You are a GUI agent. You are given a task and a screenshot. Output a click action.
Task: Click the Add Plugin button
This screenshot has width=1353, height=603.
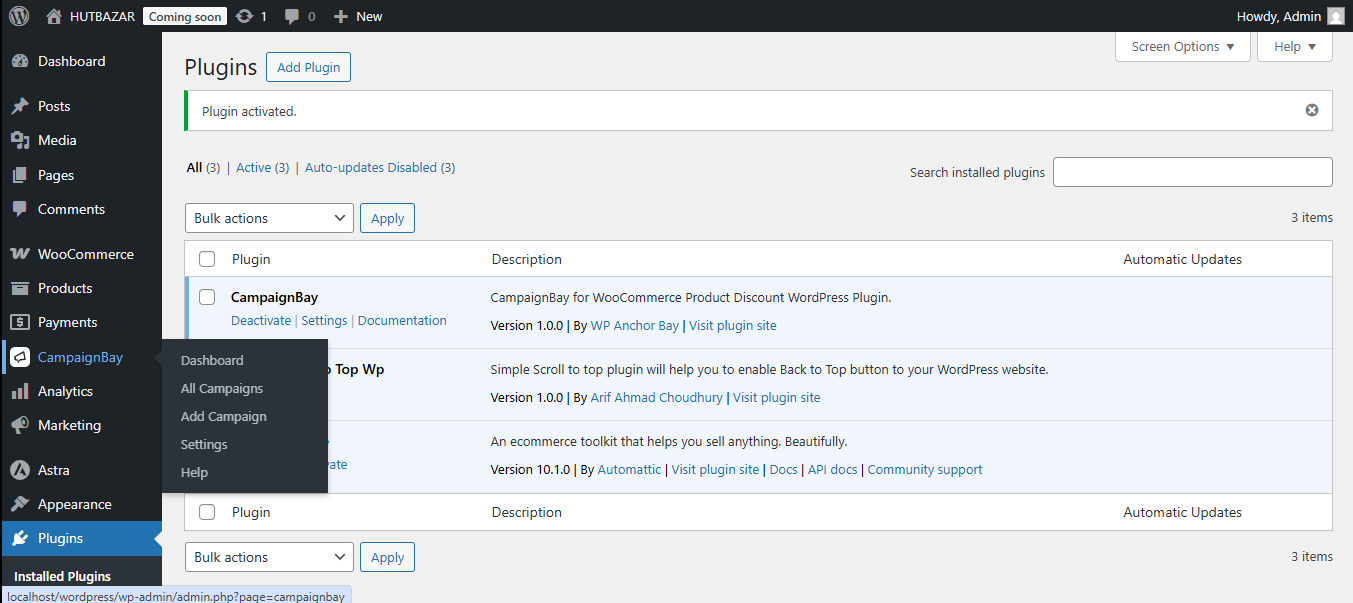(x=308, y=67)
